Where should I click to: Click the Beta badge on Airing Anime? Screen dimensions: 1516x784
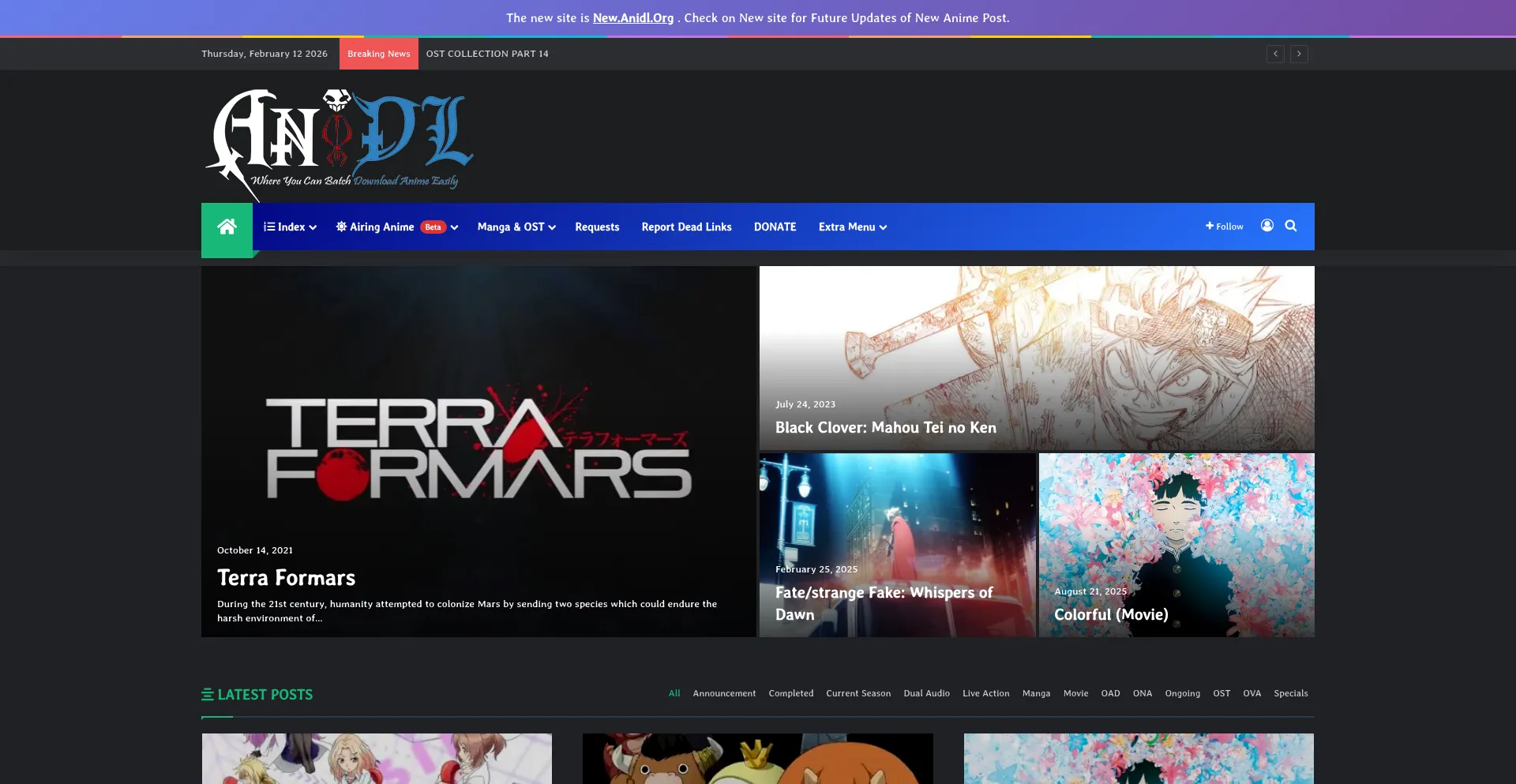(433, 227)
